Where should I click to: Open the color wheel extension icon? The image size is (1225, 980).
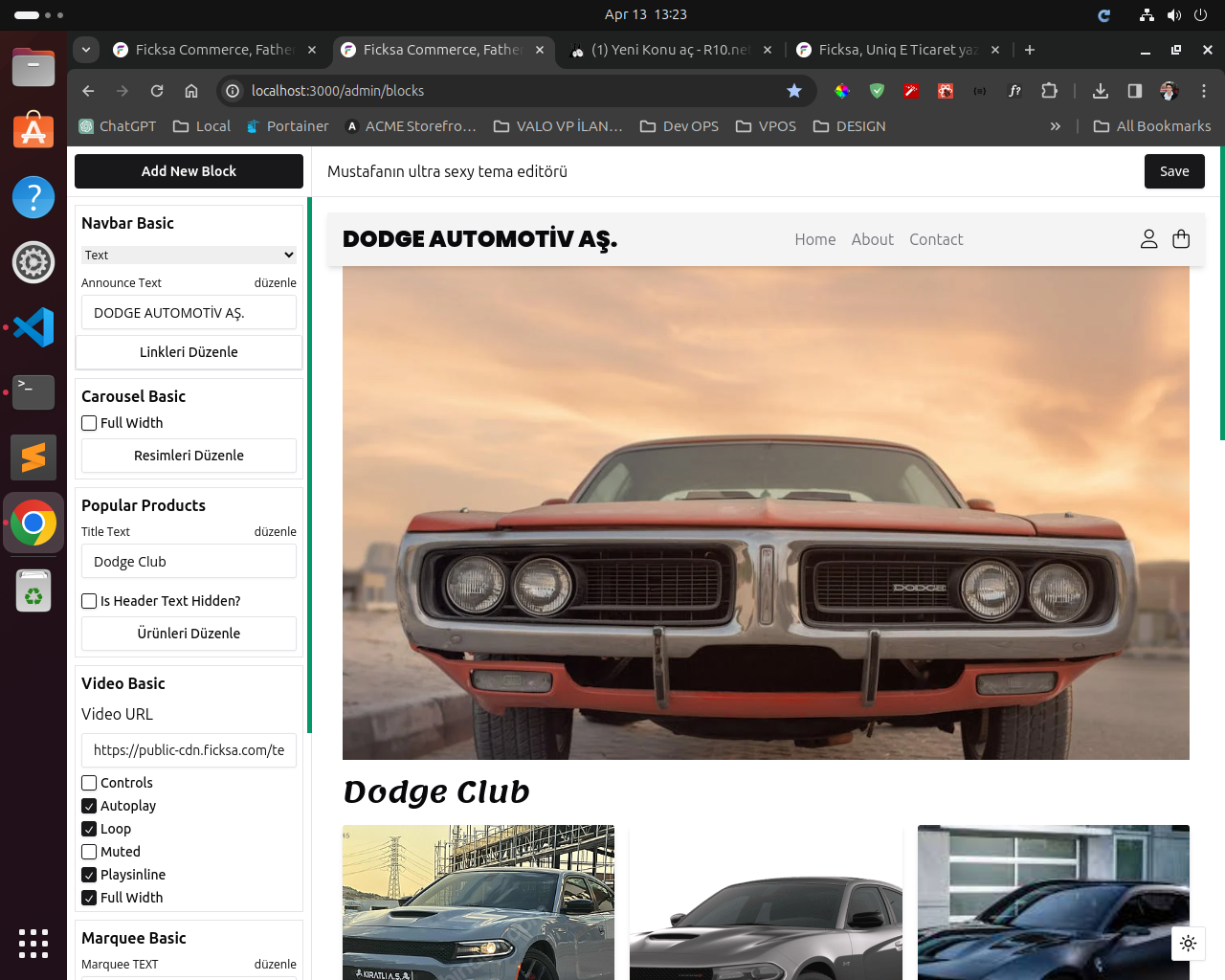click(842, 91)
